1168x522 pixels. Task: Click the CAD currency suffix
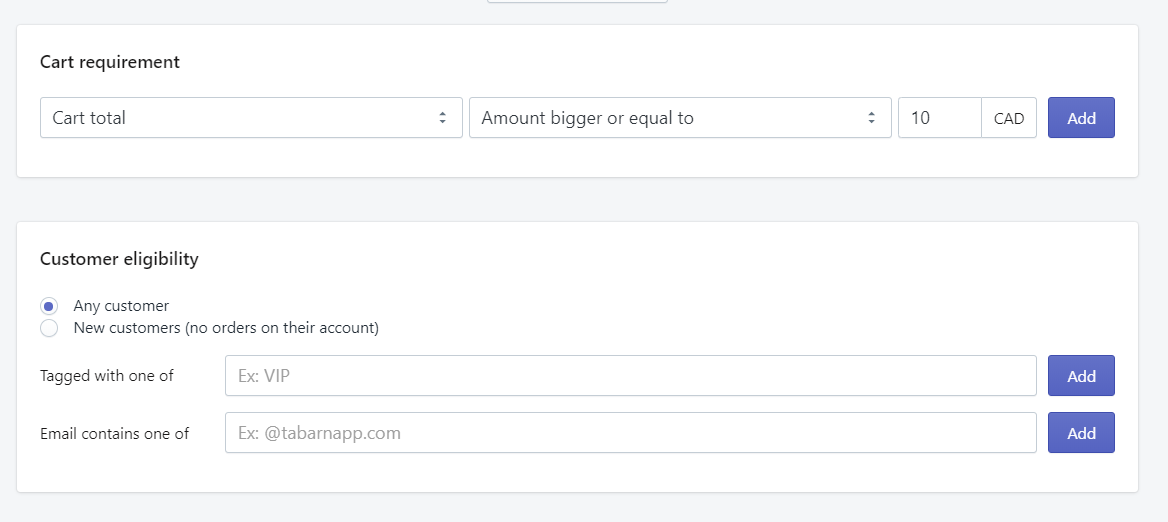click(1009, 118)
